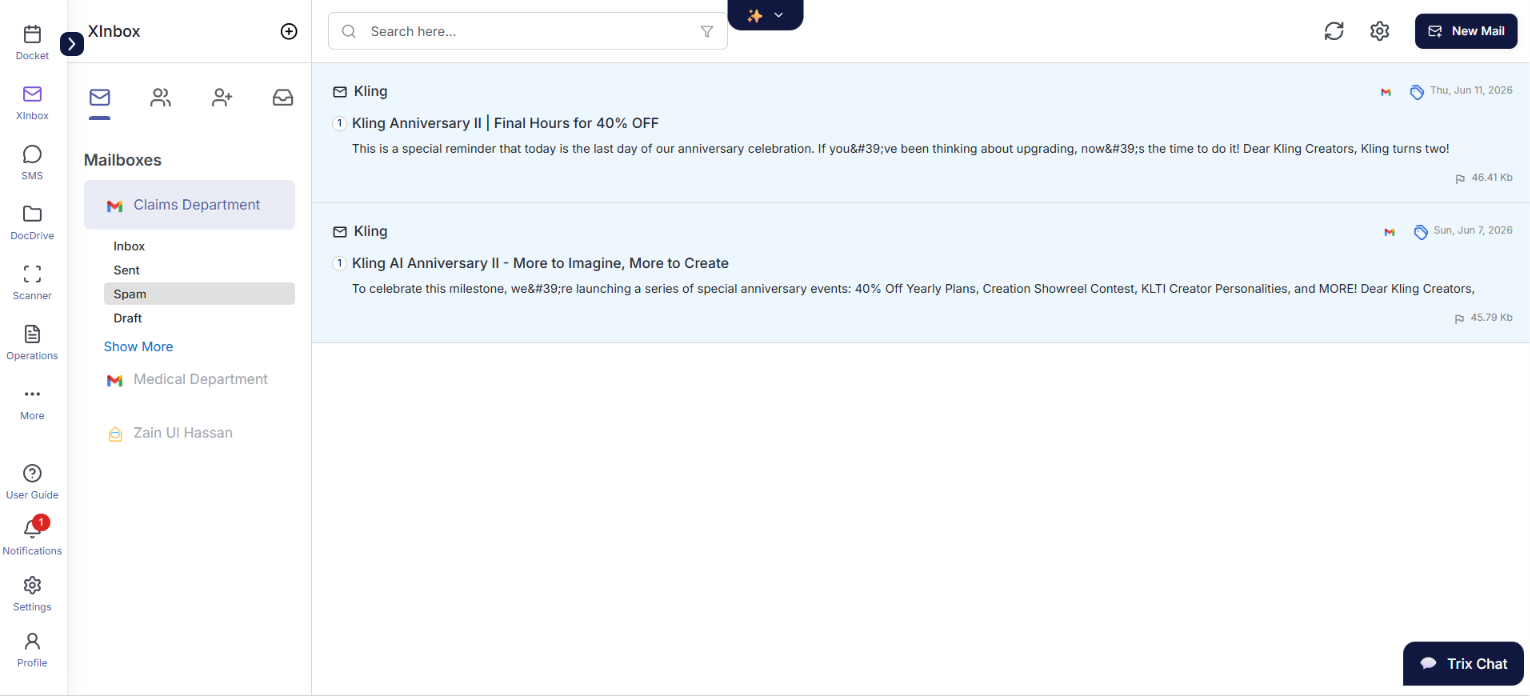Click flag icon beside 46.41 Kb
This screenshot has height=696, width=1530.
1460,178
